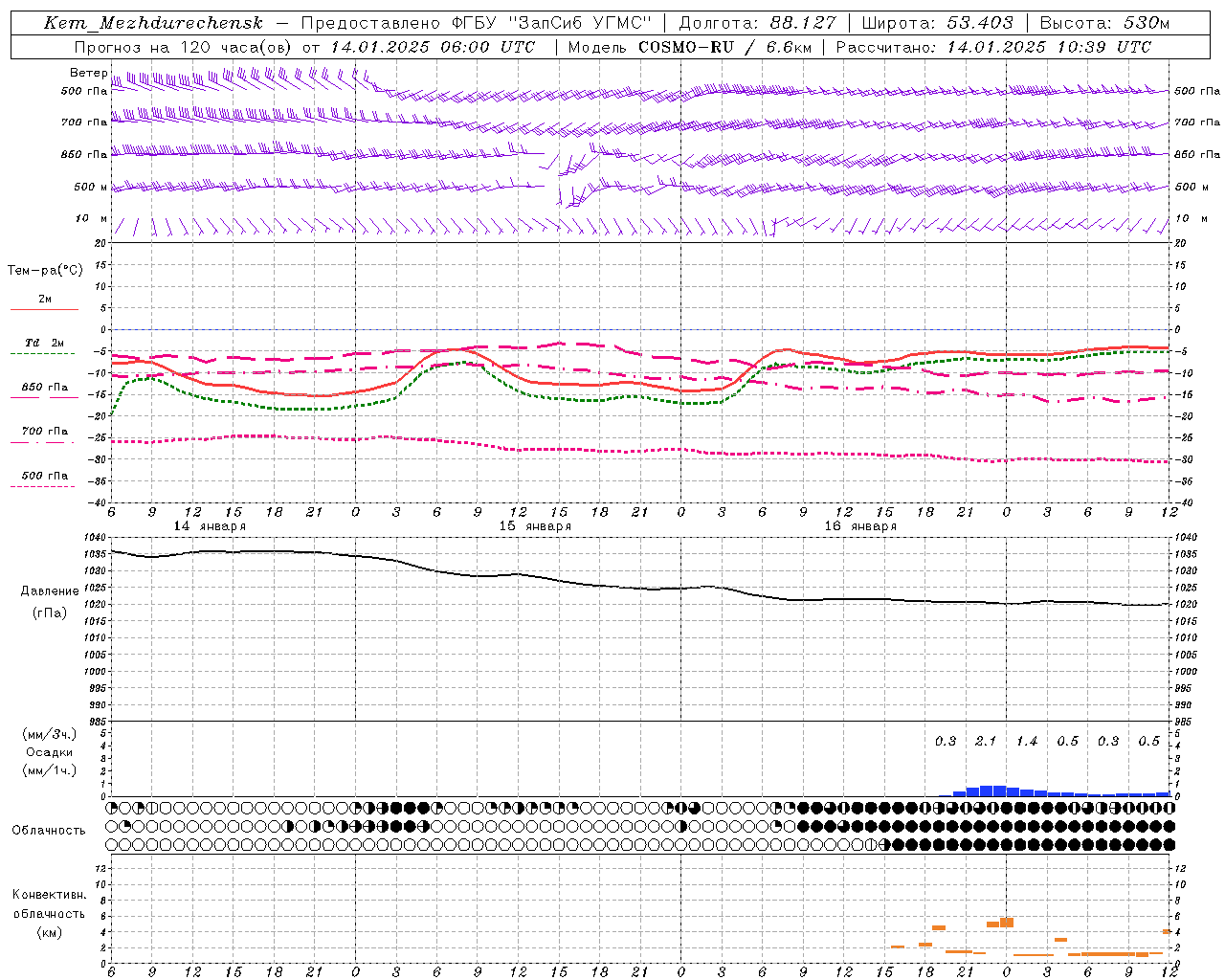Screen dimensions: 1225x980
Task: Click the Конвективн. convective cloud label
Action: click(49, 895)
